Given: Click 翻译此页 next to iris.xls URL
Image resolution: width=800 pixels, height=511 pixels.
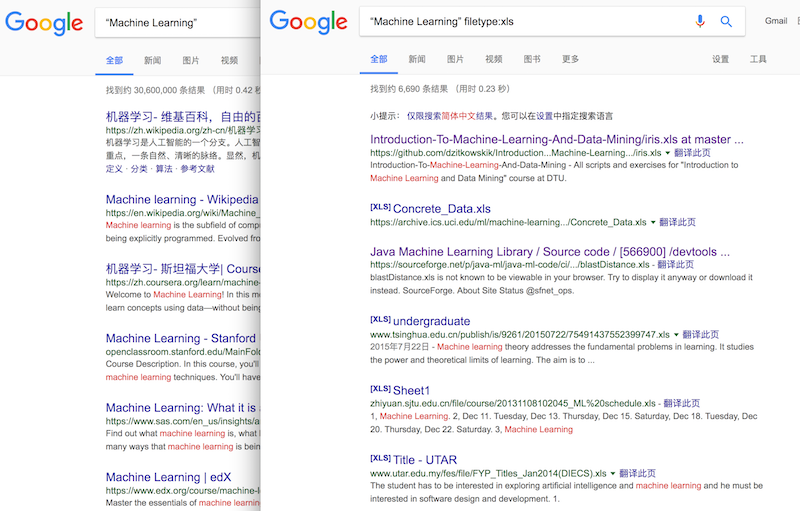Looking at the screenshot, I should (x=692, y=153).
